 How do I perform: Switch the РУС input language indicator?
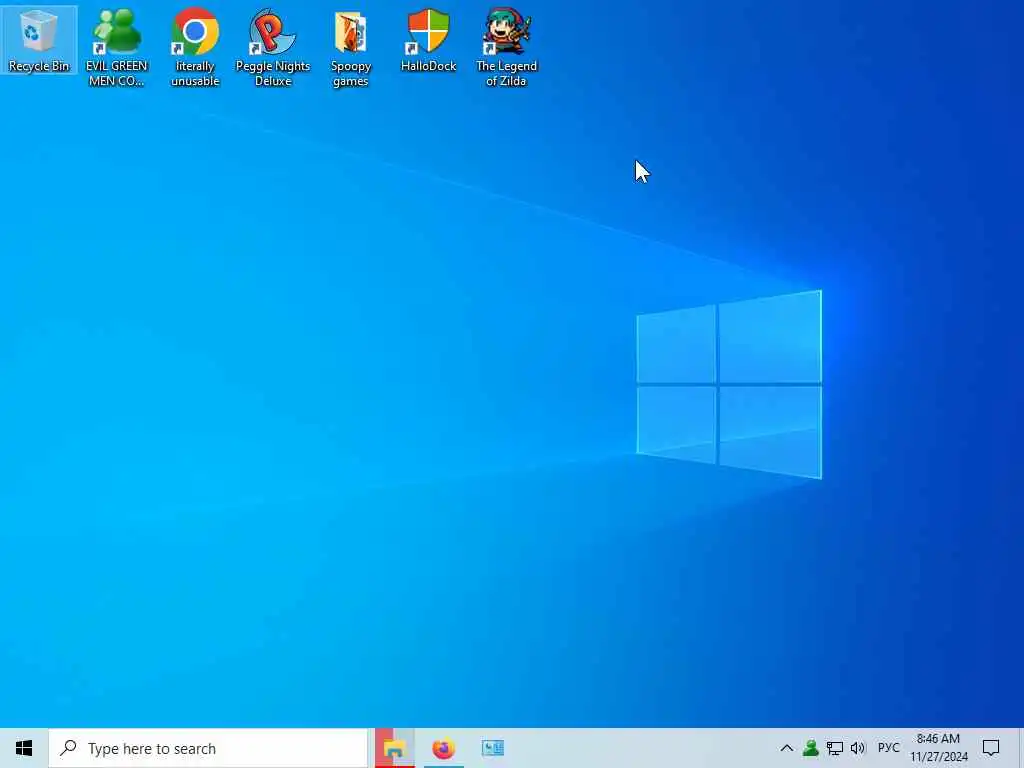[x=888, y=748]
